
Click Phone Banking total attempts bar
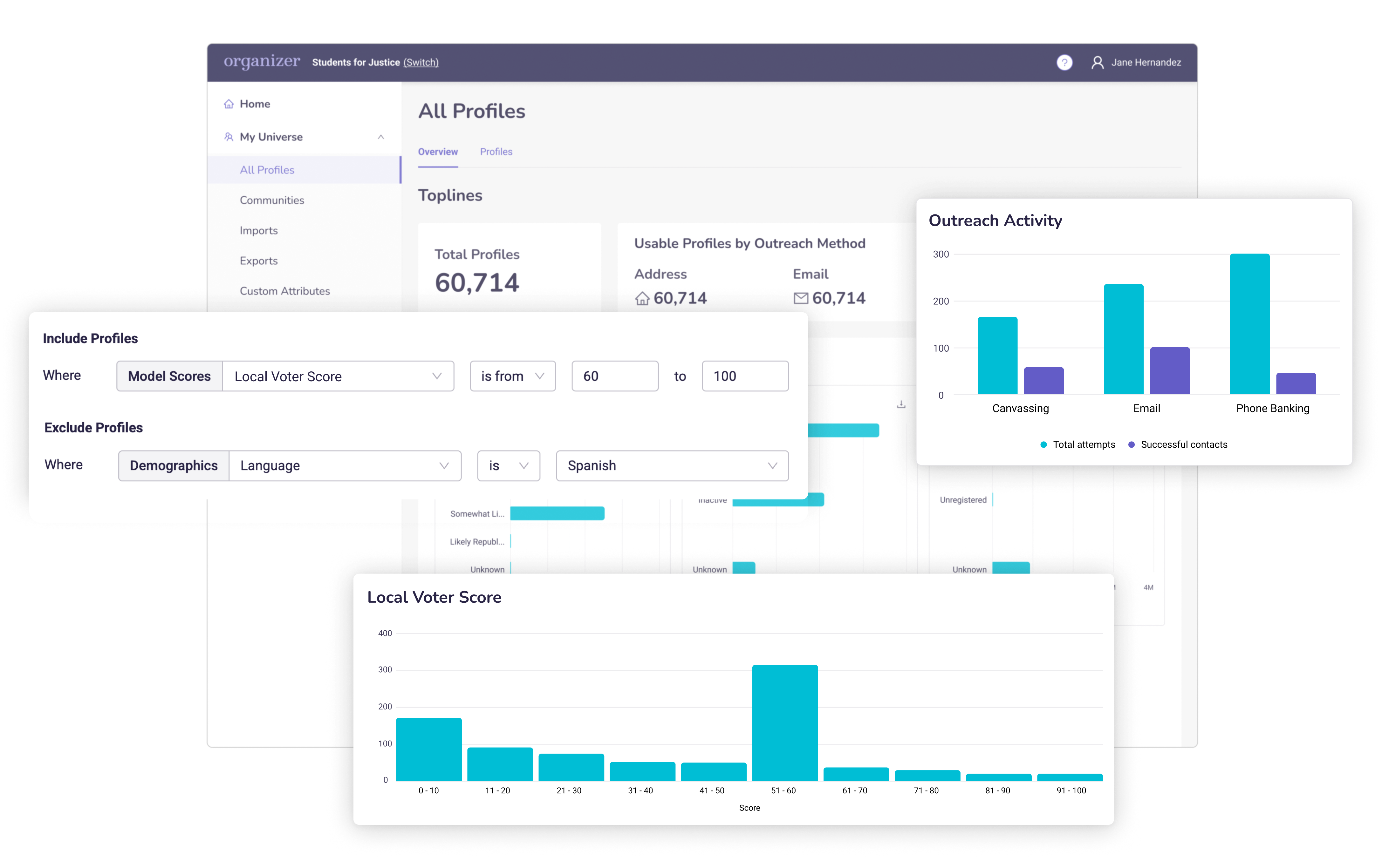coord(1249,324)
